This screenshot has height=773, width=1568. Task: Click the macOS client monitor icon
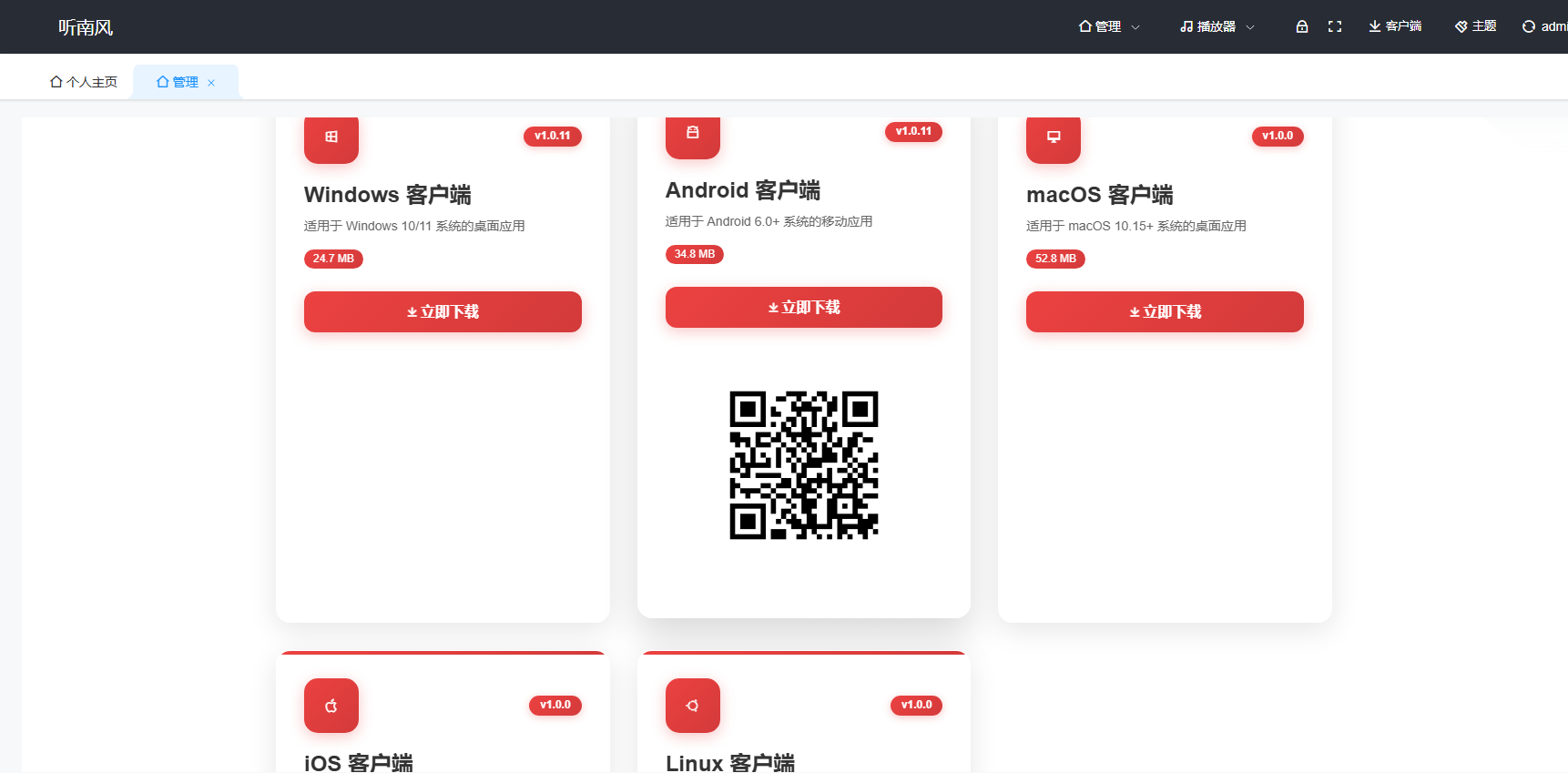[x=1054, y=137]
